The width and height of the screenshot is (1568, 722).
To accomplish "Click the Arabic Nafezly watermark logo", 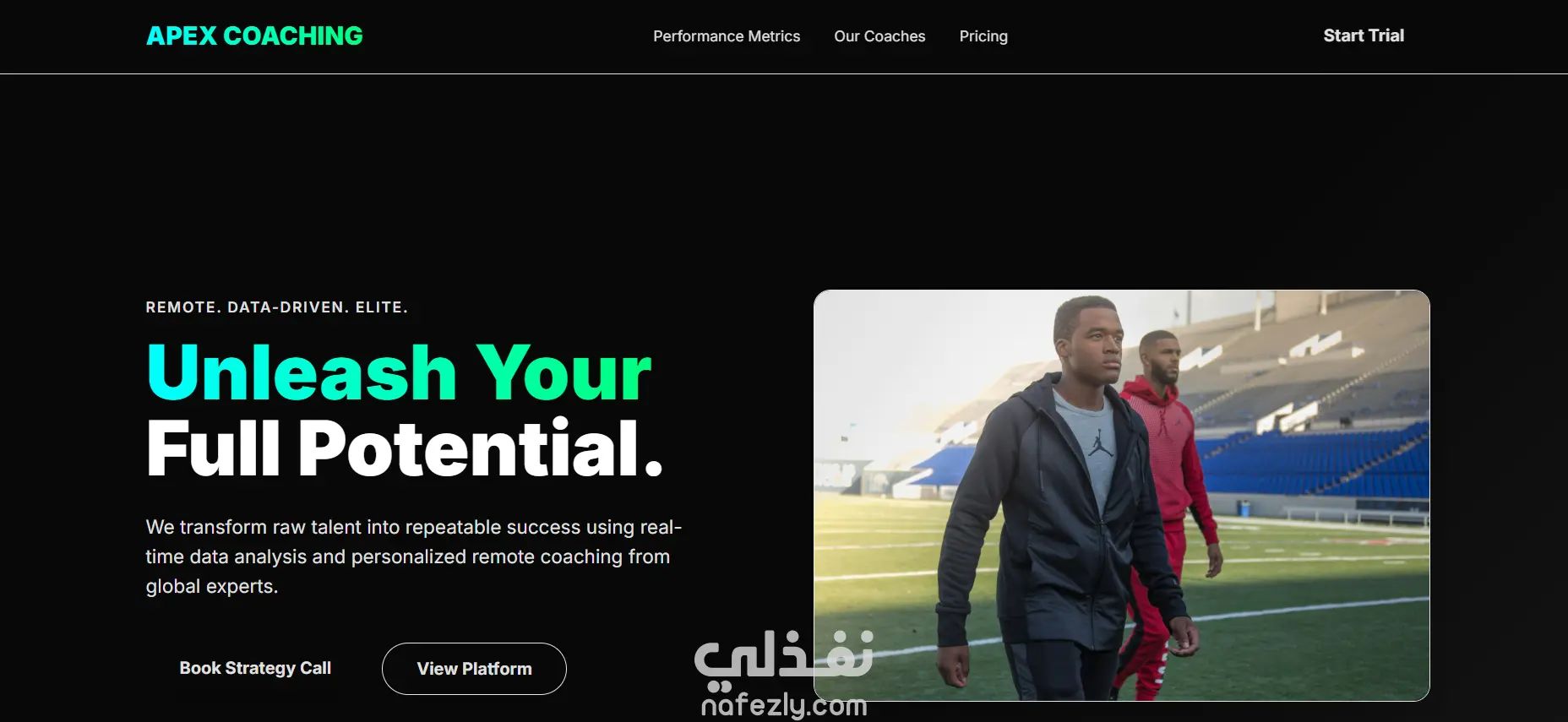I will coord(783,654).
